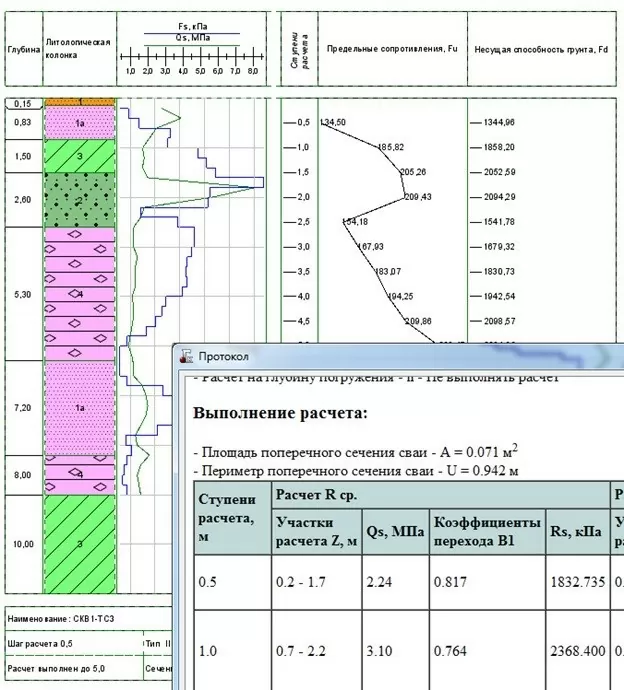Click the 'Rs, кПа' column header
This screenshot has width=624, height=690.
pyautogui.click(x=577, y=532)
